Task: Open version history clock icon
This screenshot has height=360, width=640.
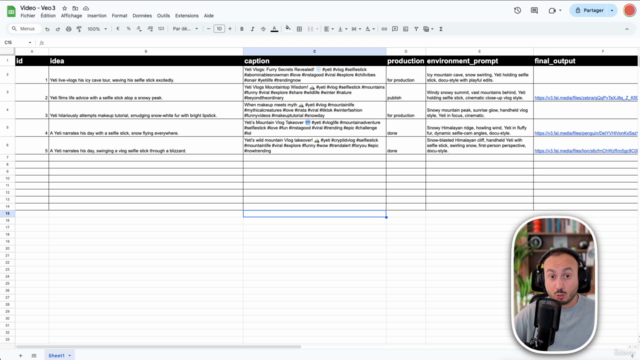Action: 518,11
